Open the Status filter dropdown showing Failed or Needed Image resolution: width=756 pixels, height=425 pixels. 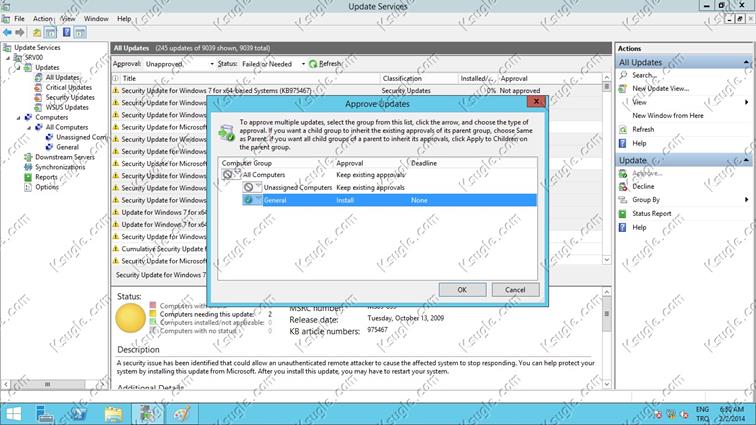273,64
